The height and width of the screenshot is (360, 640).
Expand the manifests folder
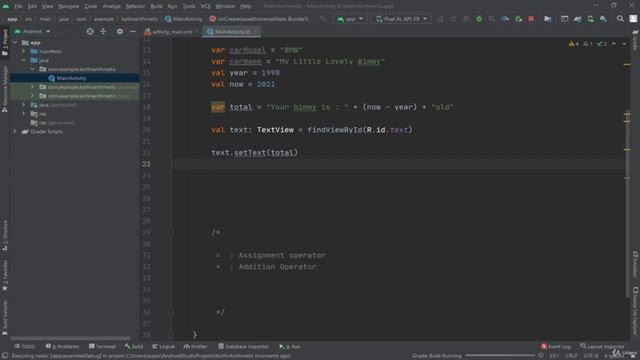click(x=24, y=51)
